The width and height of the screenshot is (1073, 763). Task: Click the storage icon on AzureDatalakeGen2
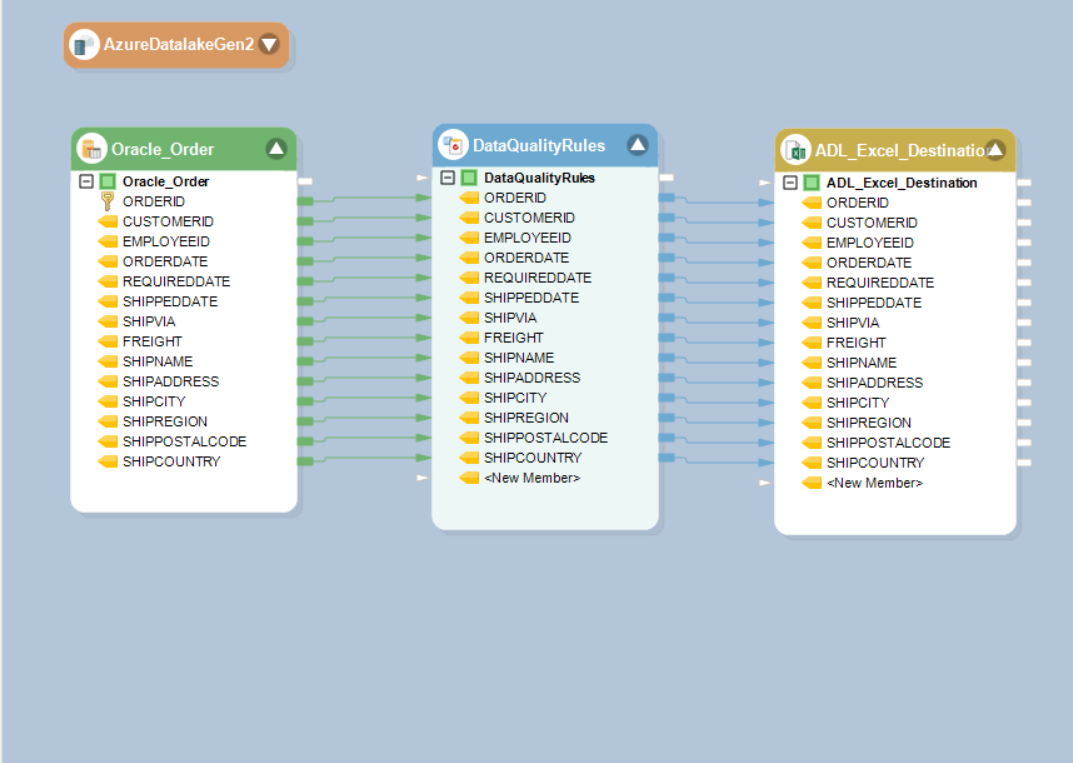[83, 44]
